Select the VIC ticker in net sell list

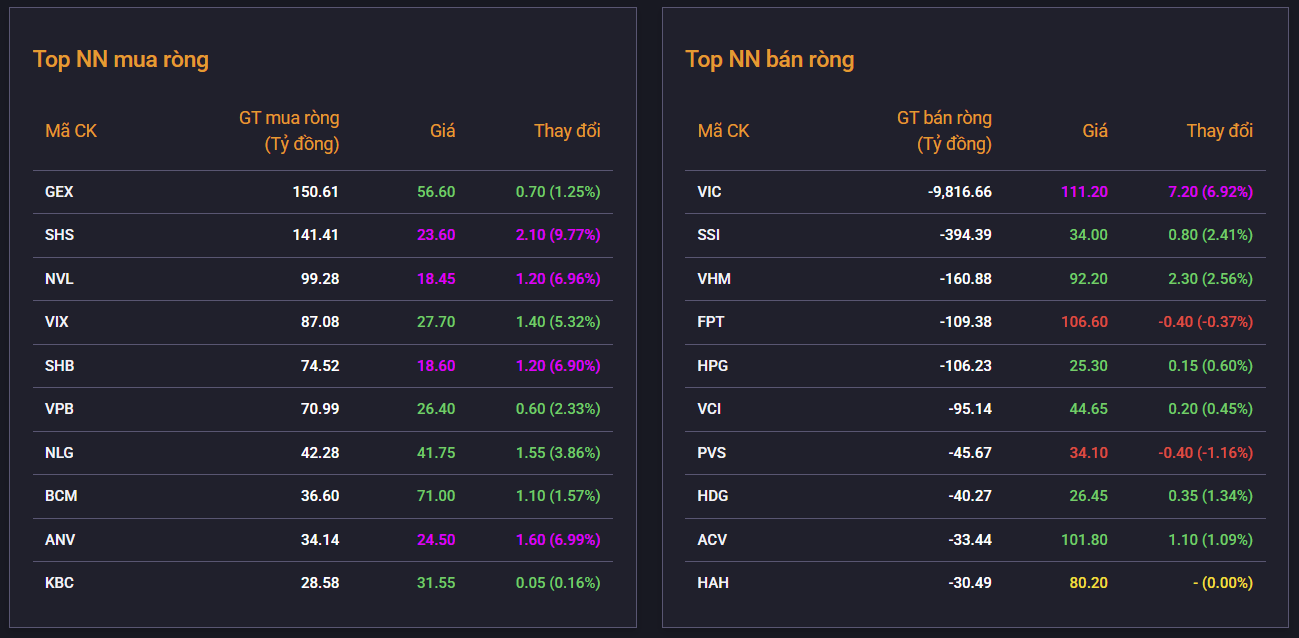709,192
